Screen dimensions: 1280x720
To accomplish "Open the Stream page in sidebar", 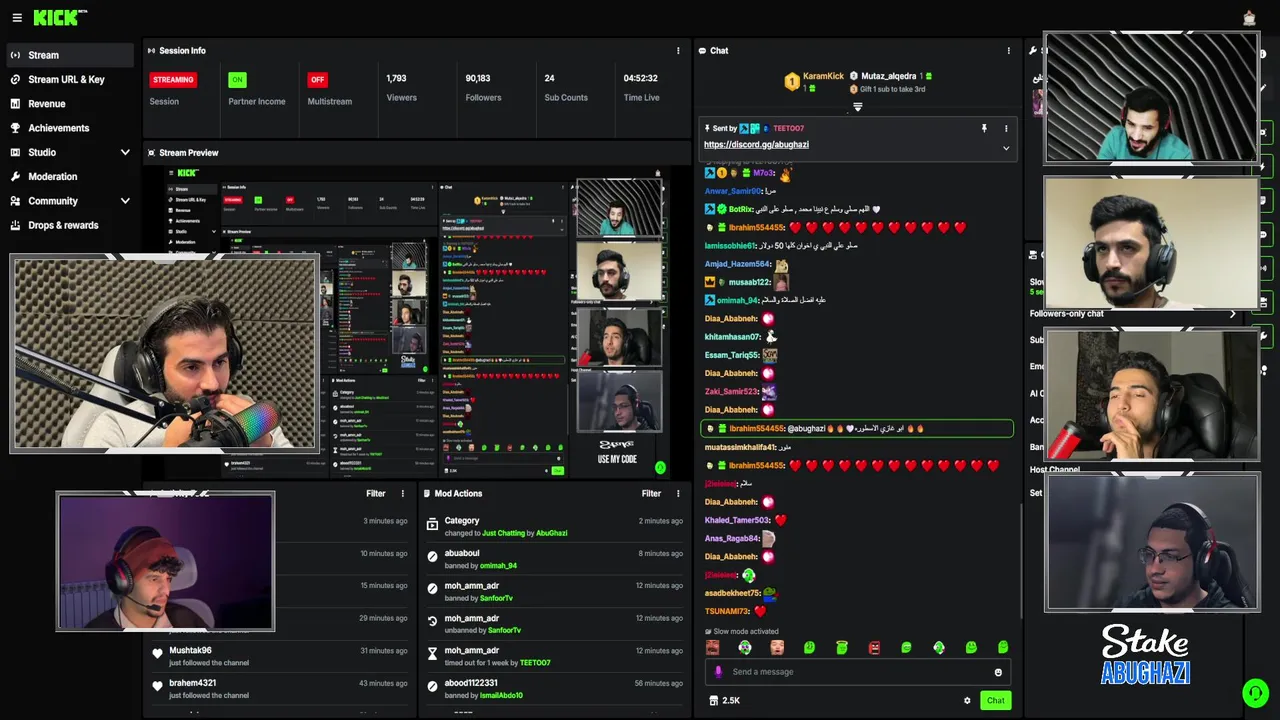I will [69, 55].
